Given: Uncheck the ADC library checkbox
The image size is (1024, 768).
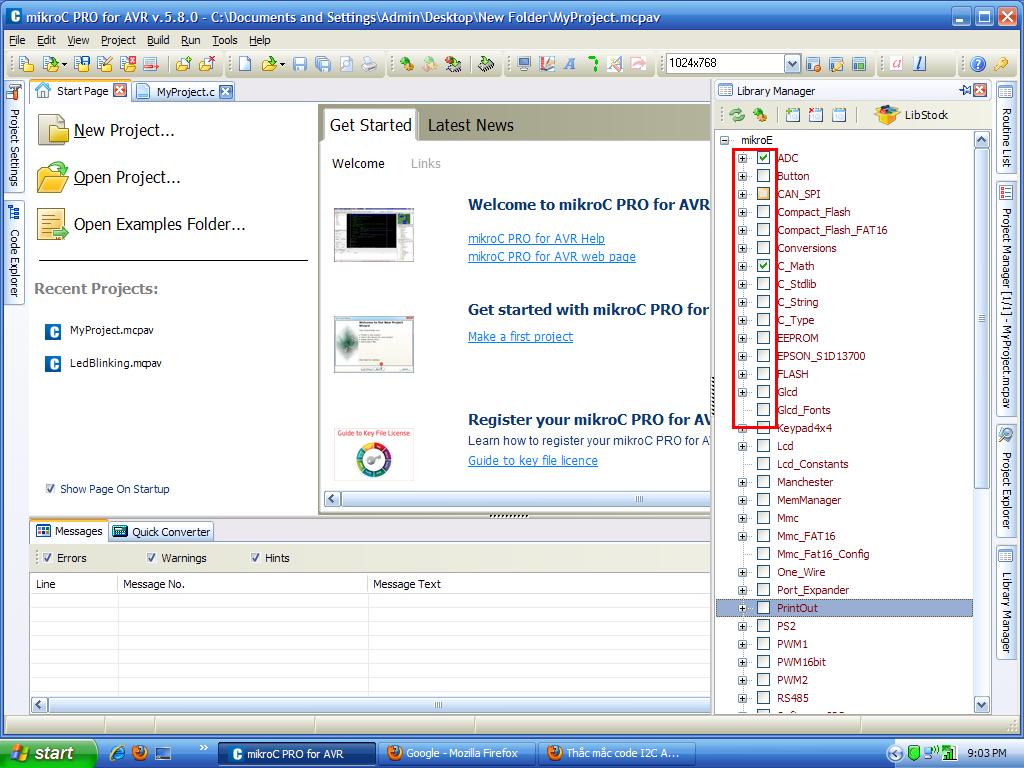Looking at the screenshot, I should click(x=763, y=157).
